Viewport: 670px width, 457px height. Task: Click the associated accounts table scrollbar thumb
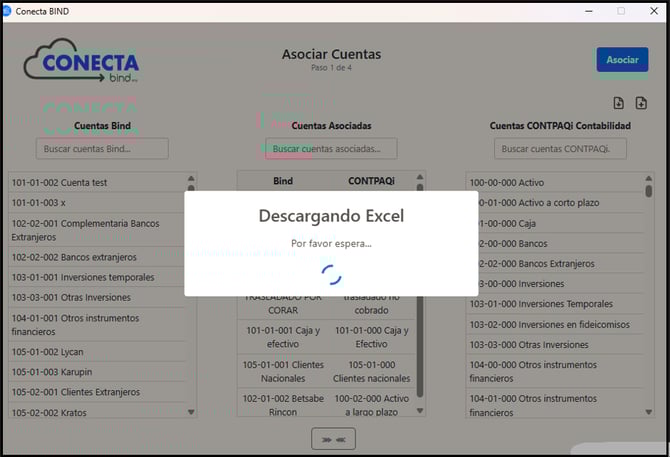(x=420, y=346)
